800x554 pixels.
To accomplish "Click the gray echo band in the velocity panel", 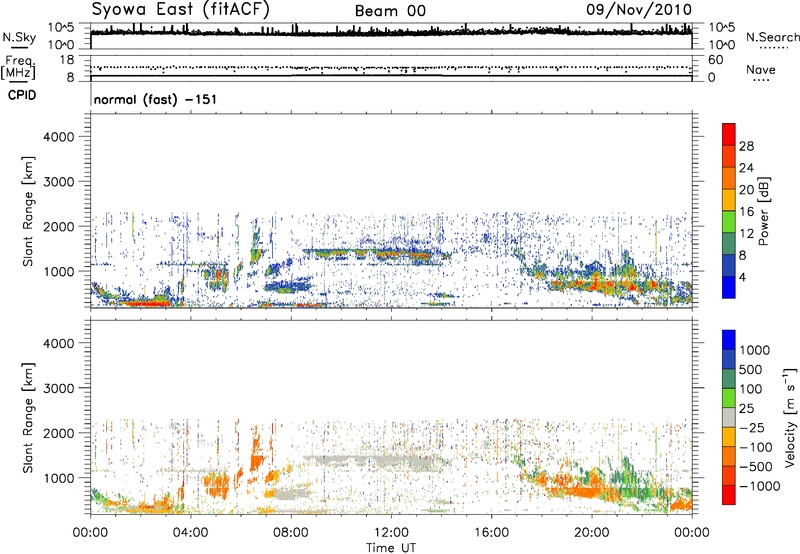I will point(375,462).
